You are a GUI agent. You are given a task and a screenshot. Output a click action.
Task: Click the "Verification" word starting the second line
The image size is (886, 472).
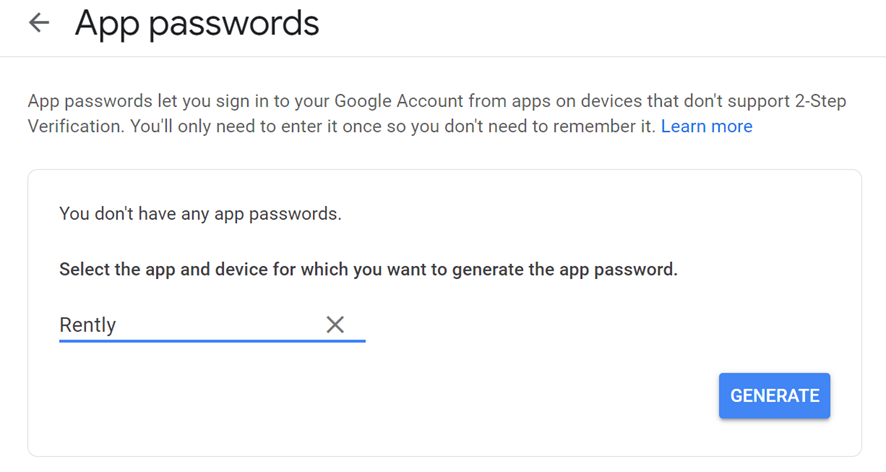[x=70, y=126]
